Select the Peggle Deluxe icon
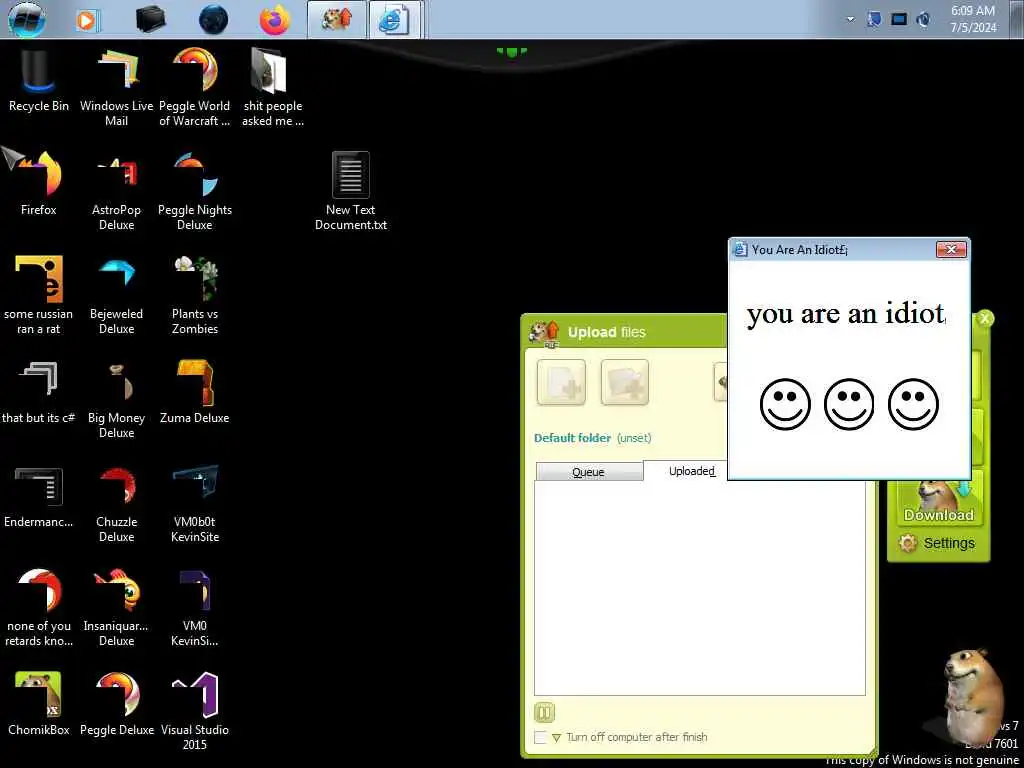The height and width of the screenshot is (768, 1024). coord(116,704)
